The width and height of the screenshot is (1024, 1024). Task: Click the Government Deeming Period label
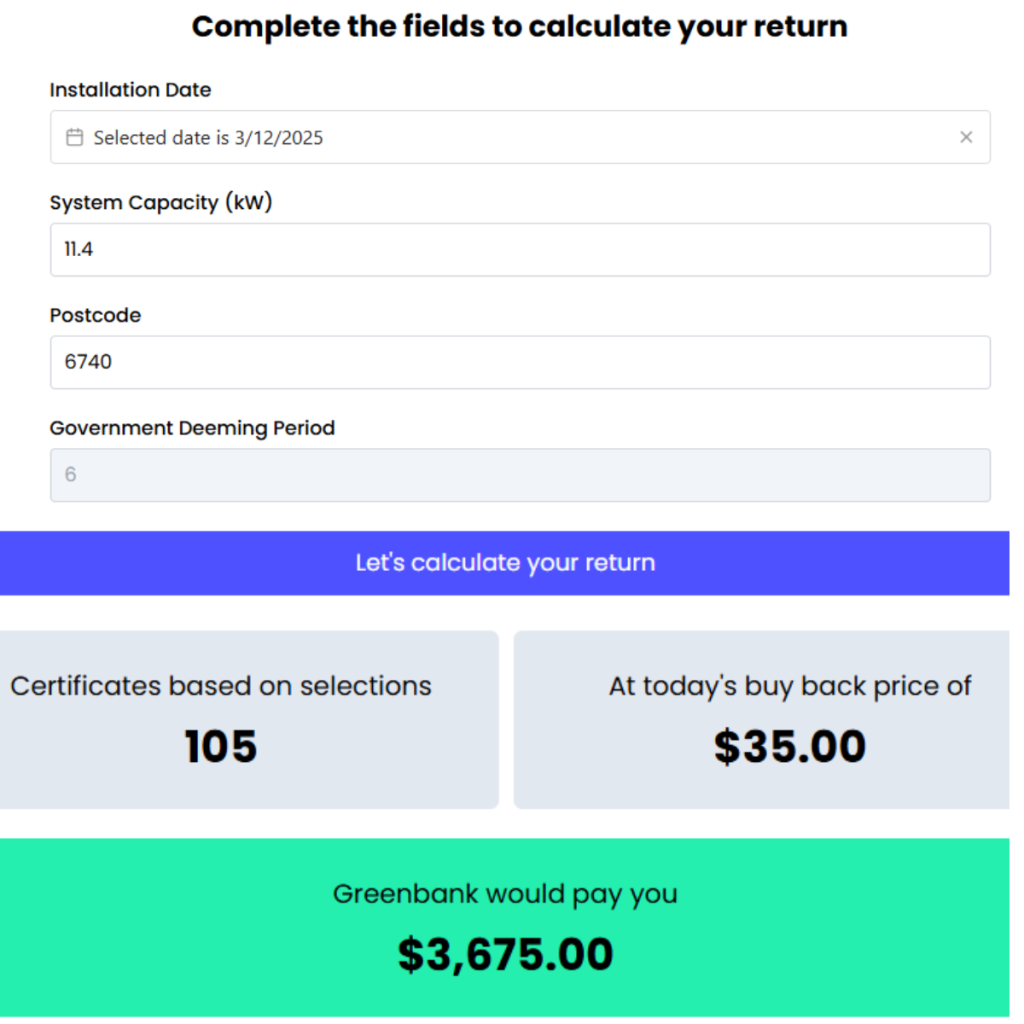[x=192, y=428]
